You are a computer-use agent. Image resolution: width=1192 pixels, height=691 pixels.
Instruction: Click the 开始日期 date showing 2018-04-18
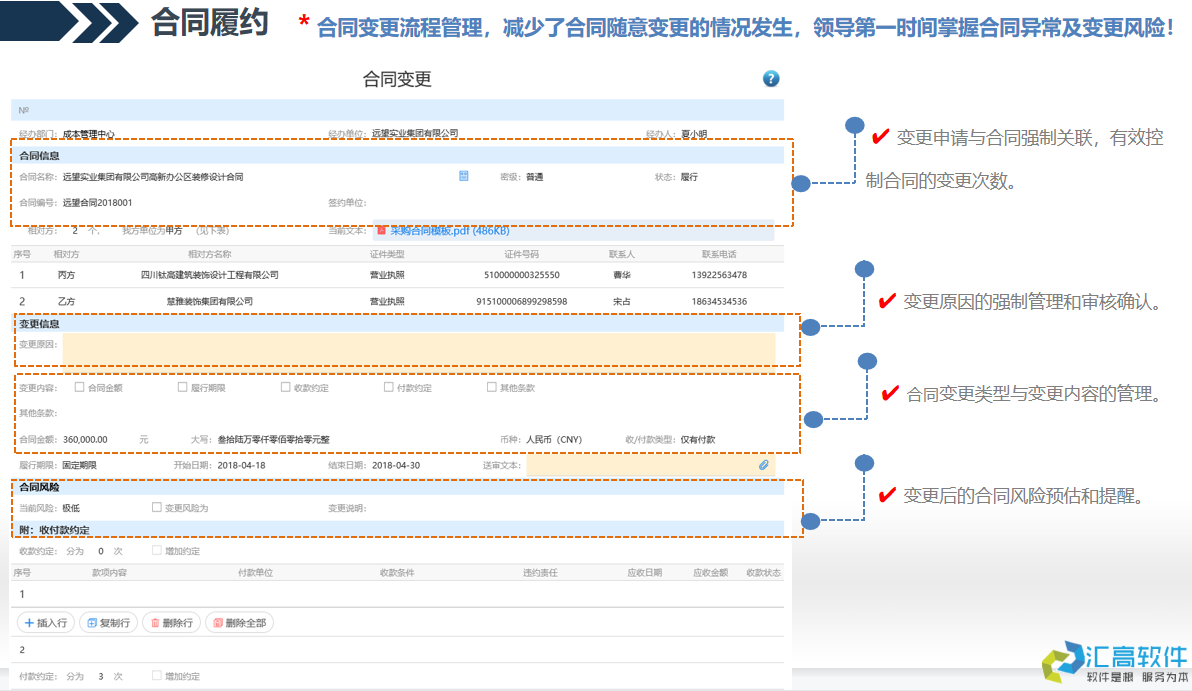tap(240, 465)
